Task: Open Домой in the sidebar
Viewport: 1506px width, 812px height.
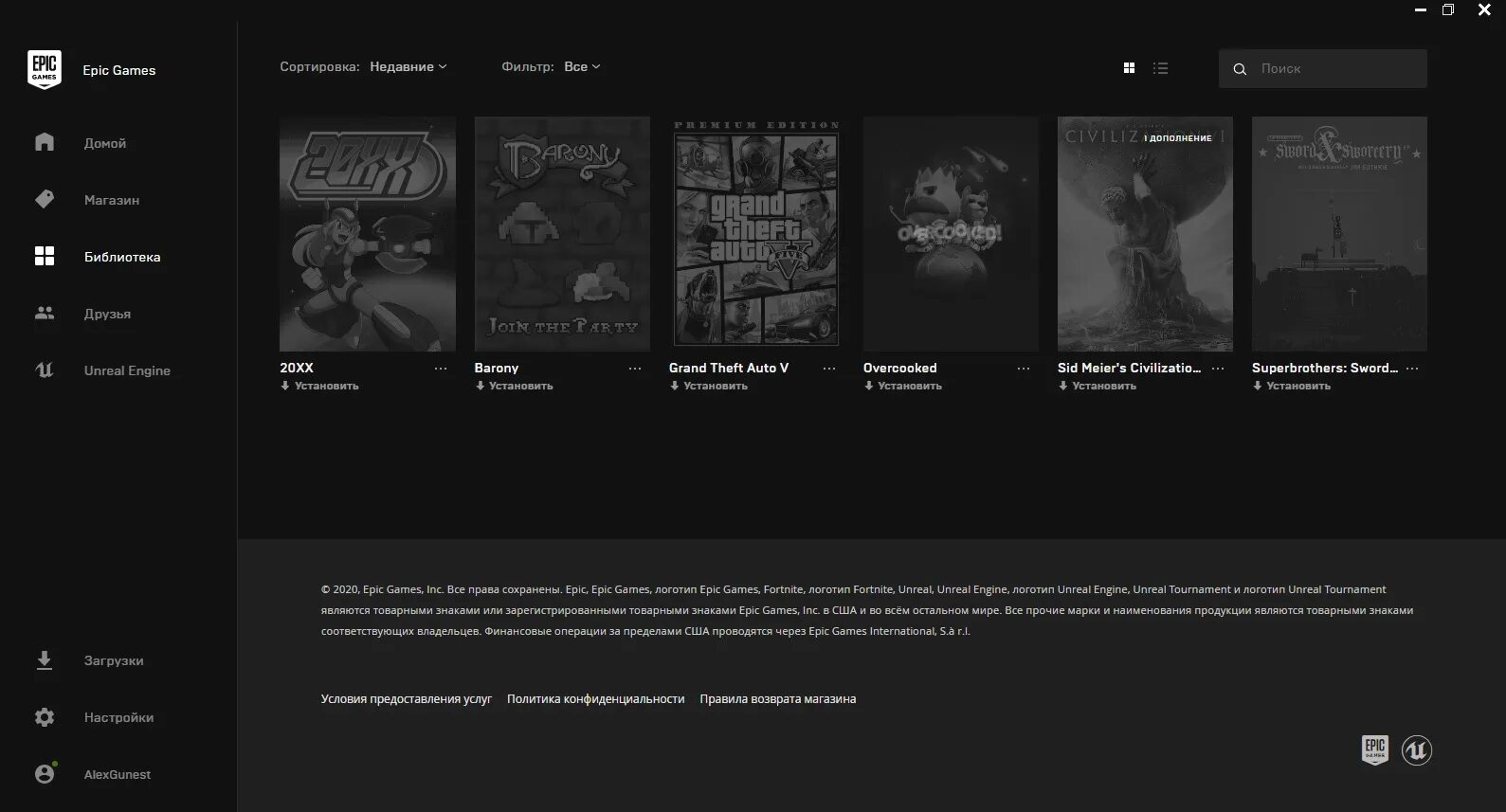Action: click(x=105, y=143)
